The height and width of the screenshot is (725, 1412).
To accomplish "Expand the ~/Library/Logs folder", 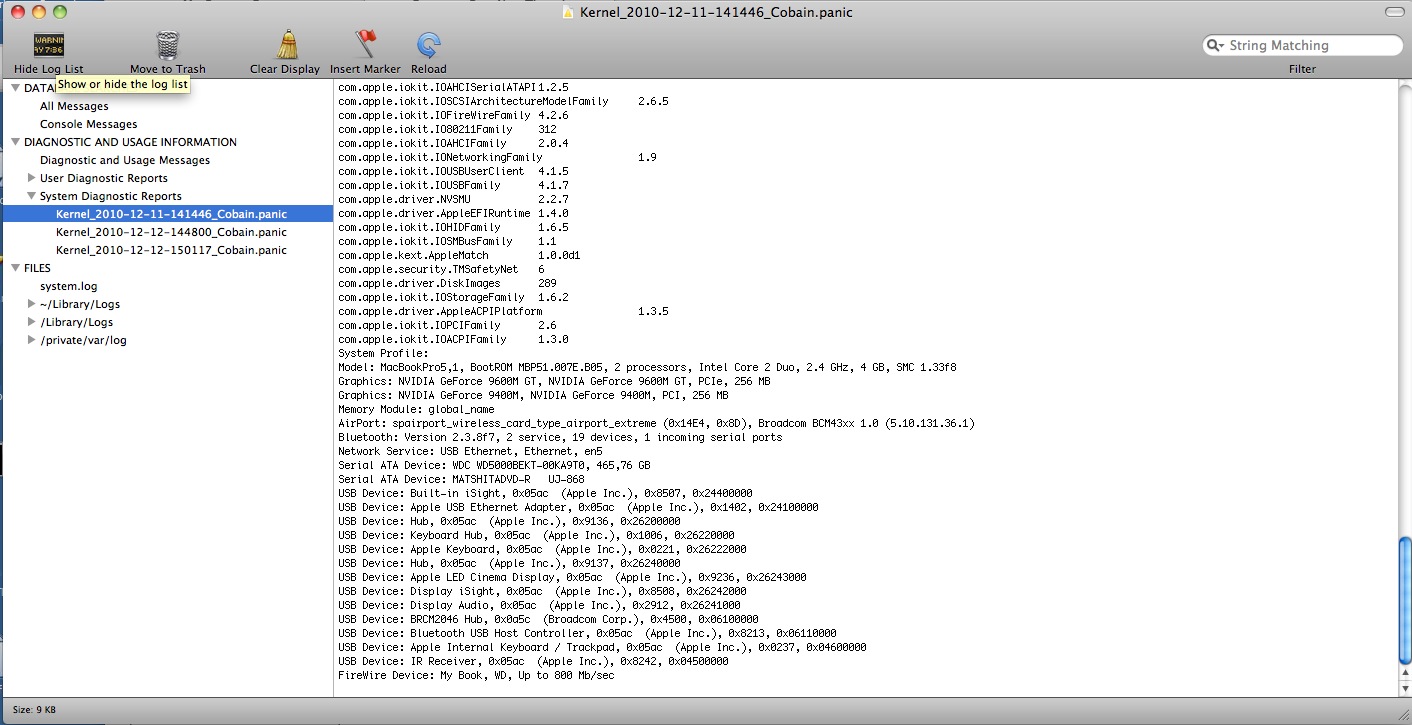I will pos(32,304).
